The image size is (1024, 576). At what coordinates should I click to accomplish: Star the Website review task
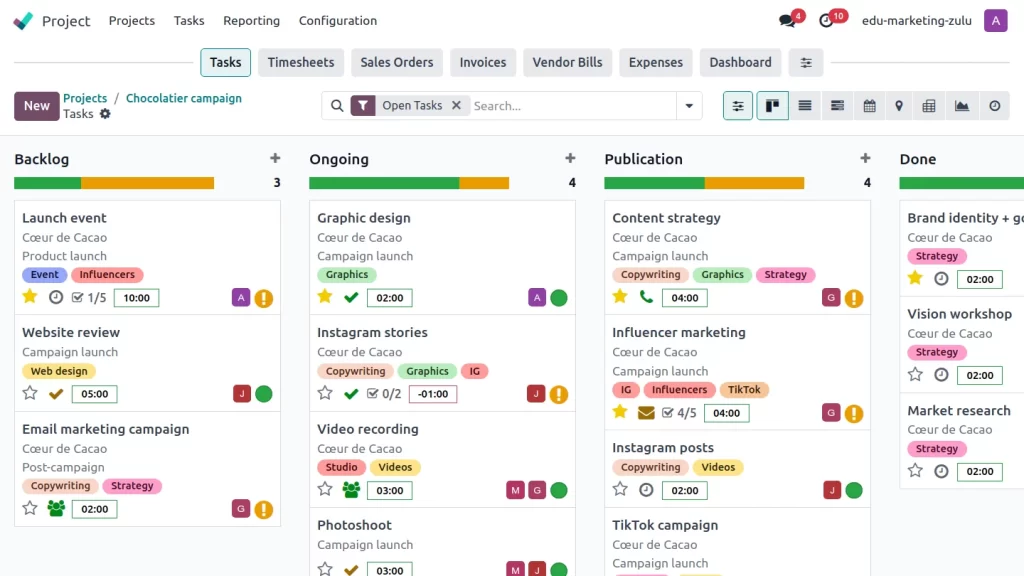30,393
